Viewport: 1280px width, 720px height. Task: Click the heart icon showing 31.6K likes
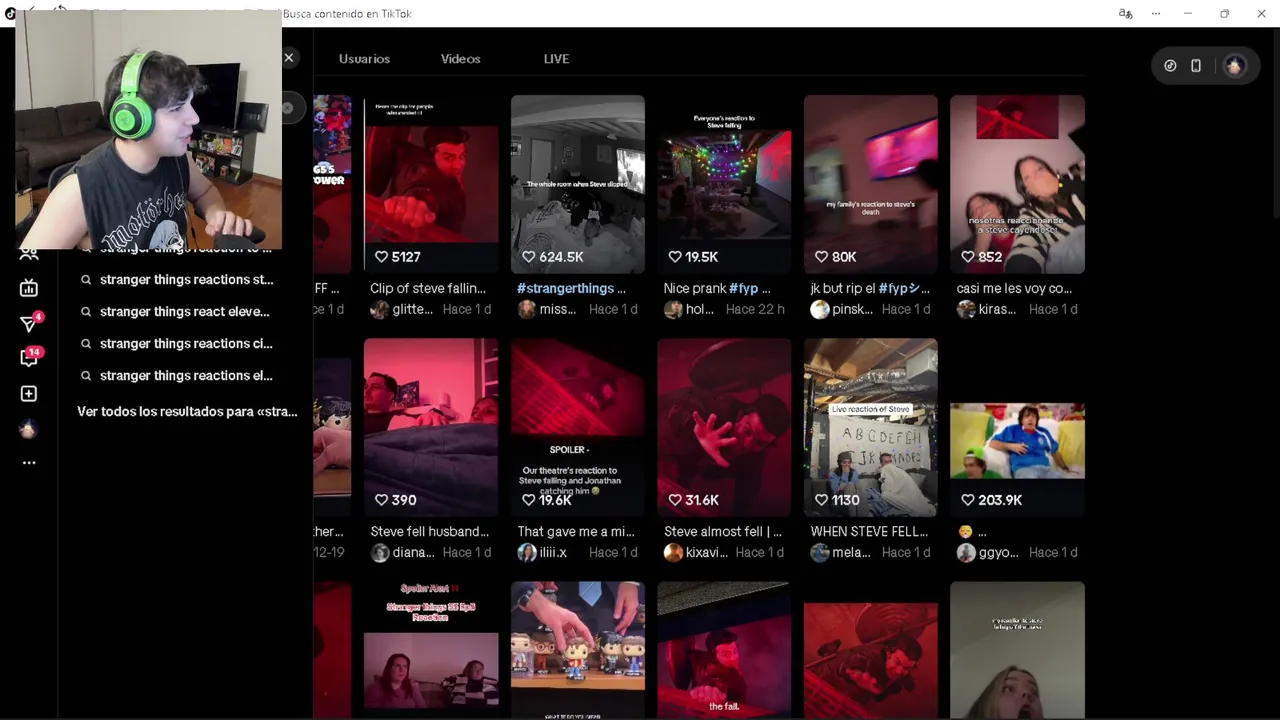[674, 500]
